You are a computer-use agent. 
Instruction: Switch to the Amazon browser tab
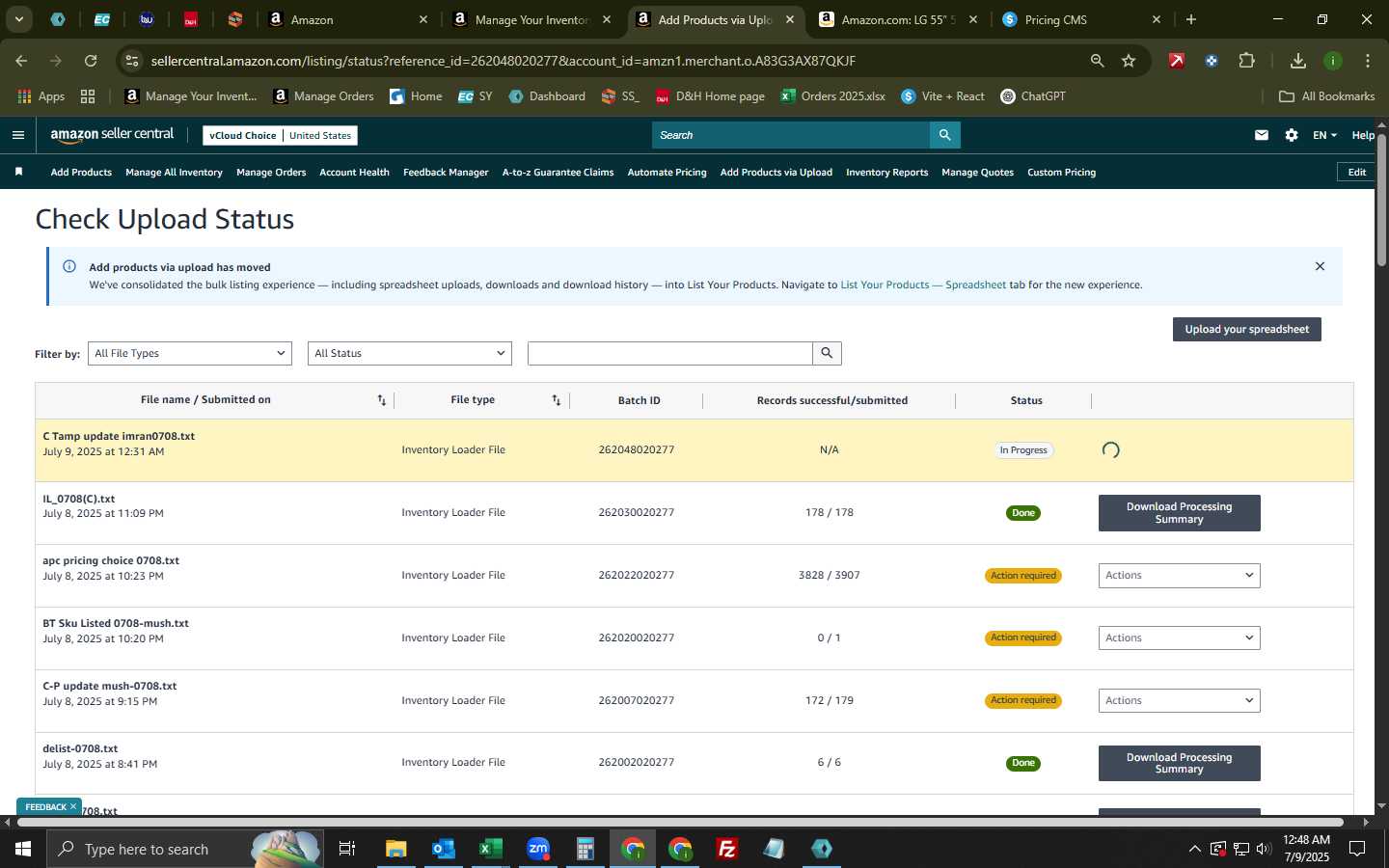(347, 19)
